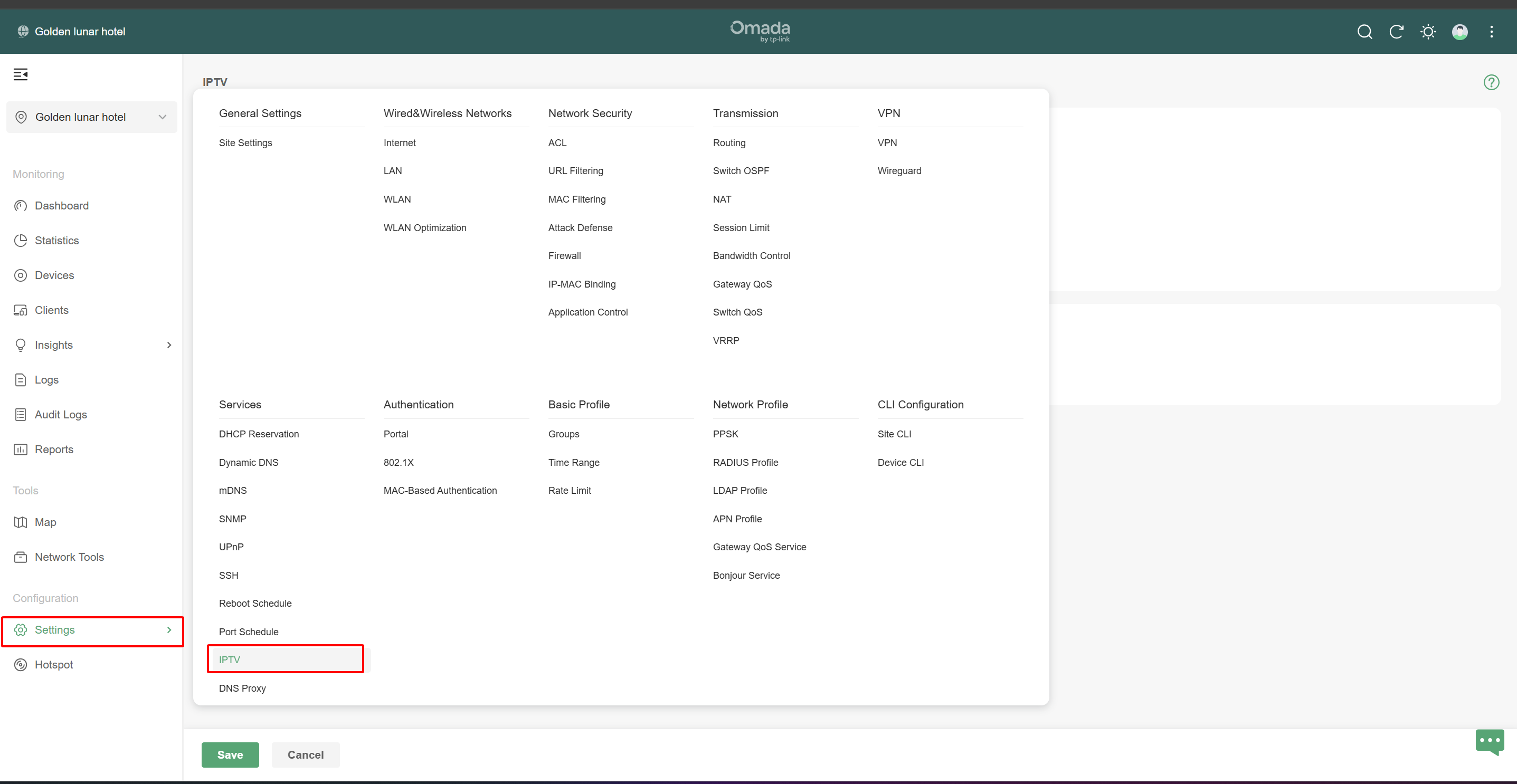Open Switch OSPF
1517x784 pixels.
point(741,171)
